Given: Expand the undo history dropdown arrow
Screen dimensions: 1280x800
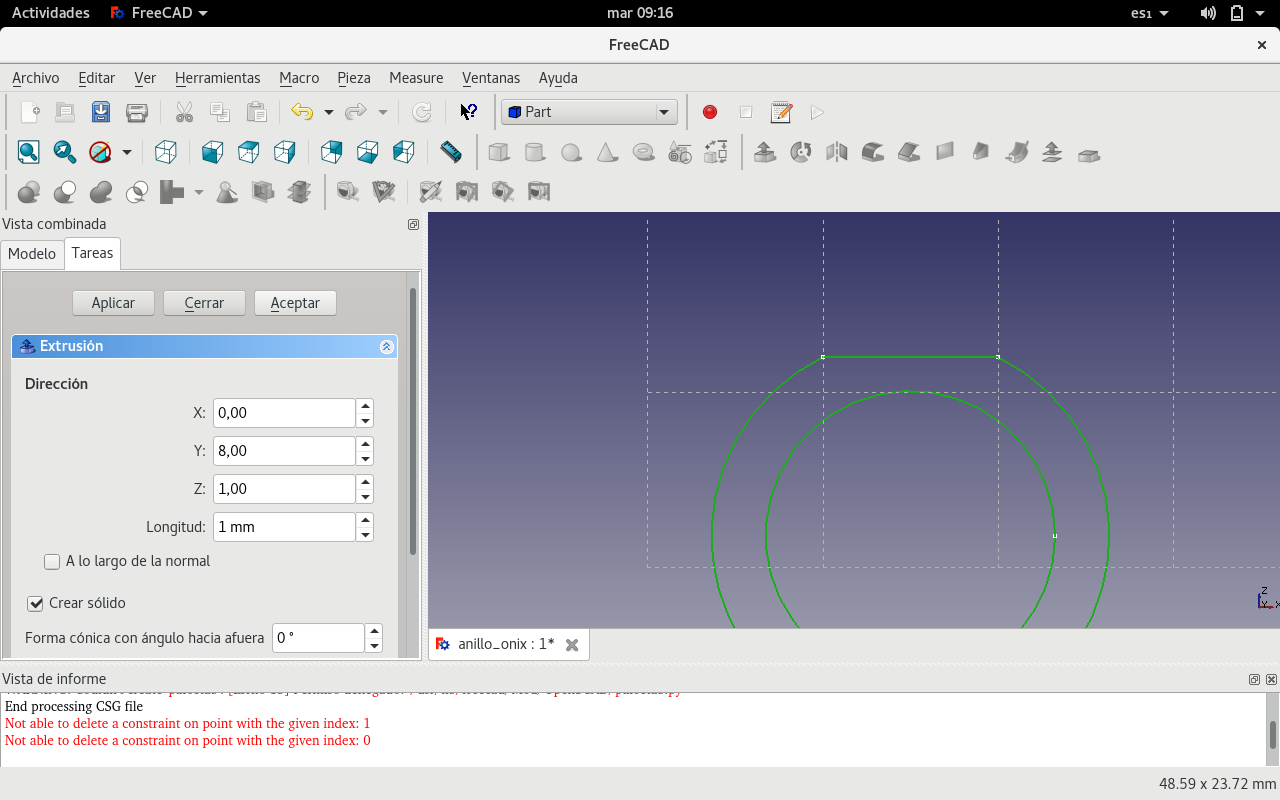Looking at the screenshot, I should (328, 112).
